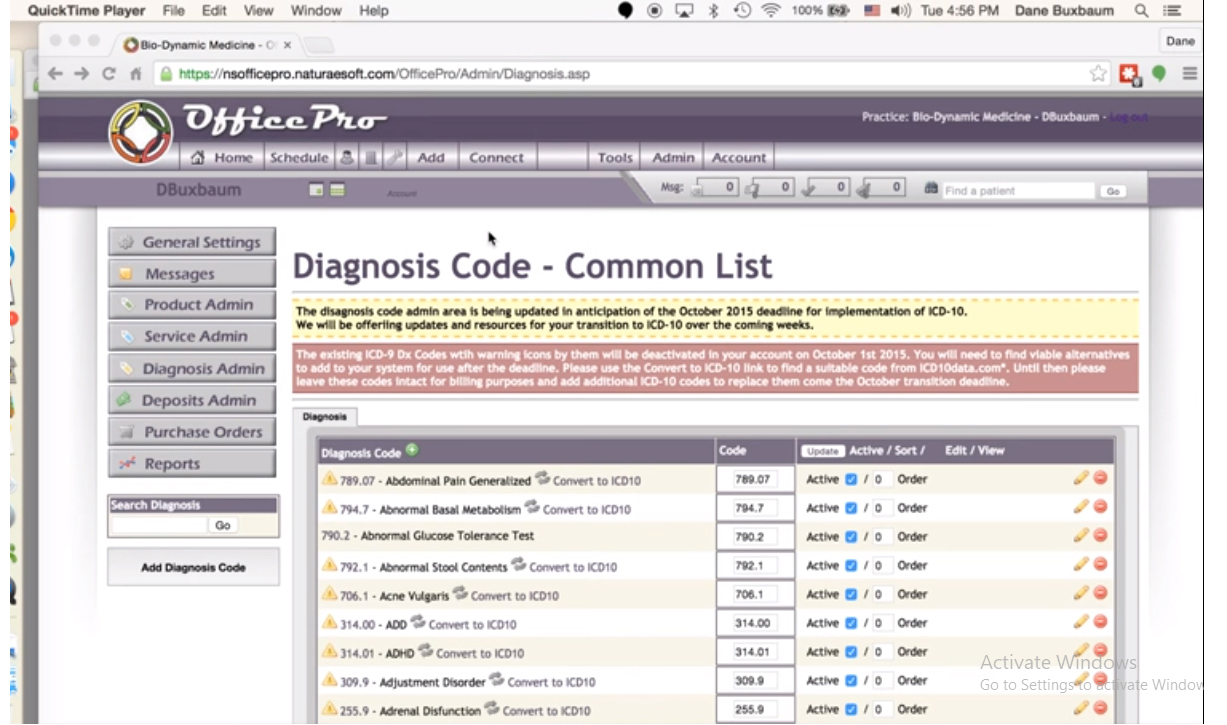1227x725 pixels.
Task: Toggle Active checkbox for Adrenal Disfunction
Action: 852,709
